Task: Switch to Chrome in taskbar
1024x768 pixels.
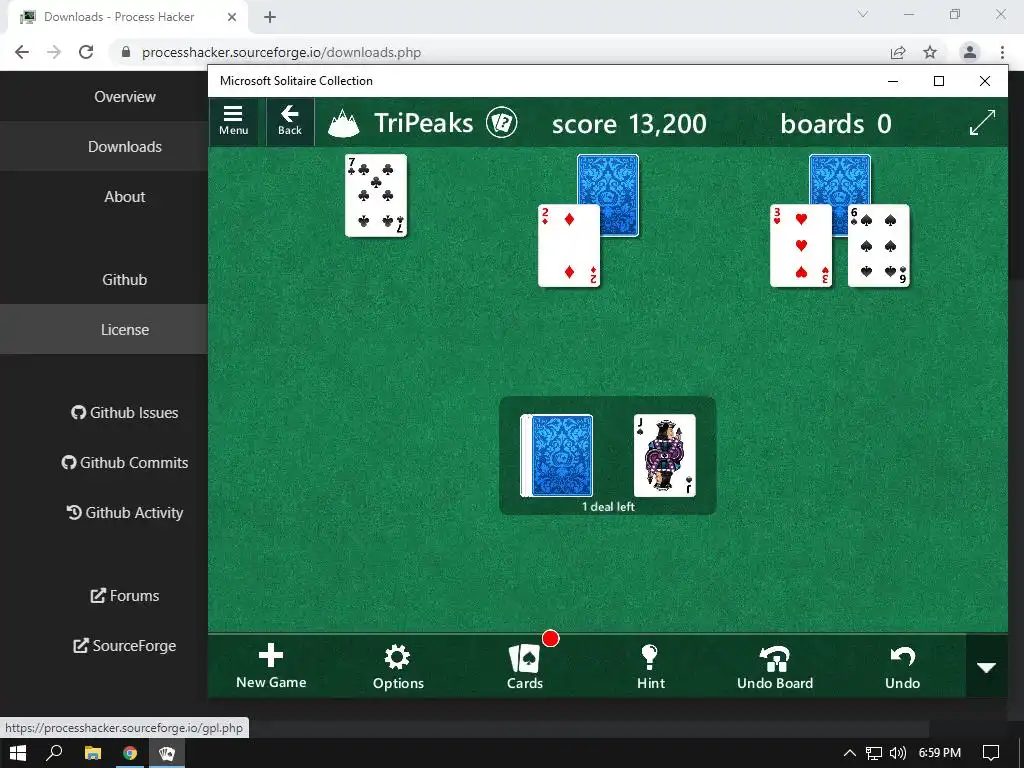Action: tap(130, 753)
